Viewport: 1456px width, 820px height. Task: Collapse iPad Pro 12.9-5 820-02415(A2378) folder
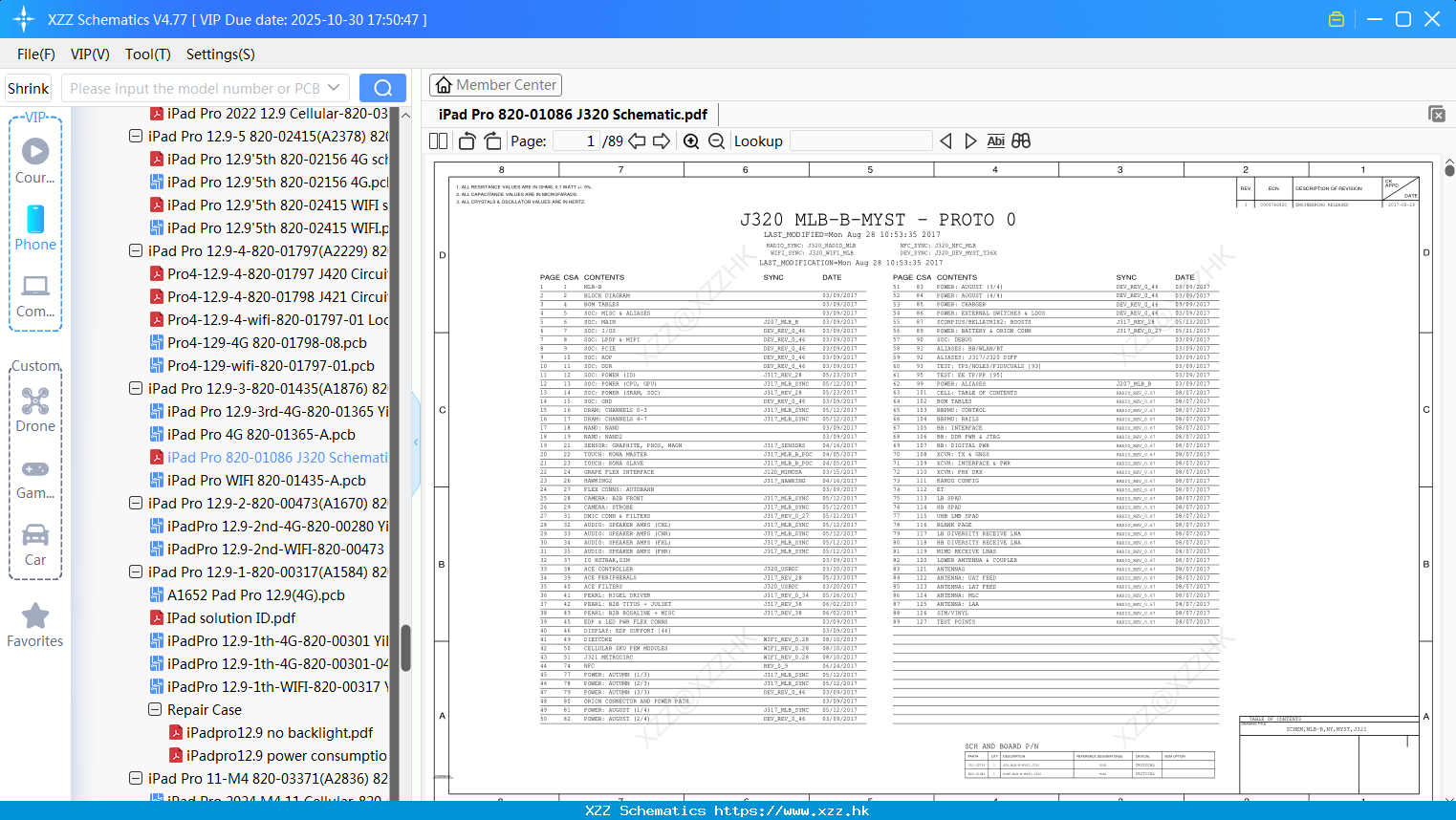[x=136, y=136]
